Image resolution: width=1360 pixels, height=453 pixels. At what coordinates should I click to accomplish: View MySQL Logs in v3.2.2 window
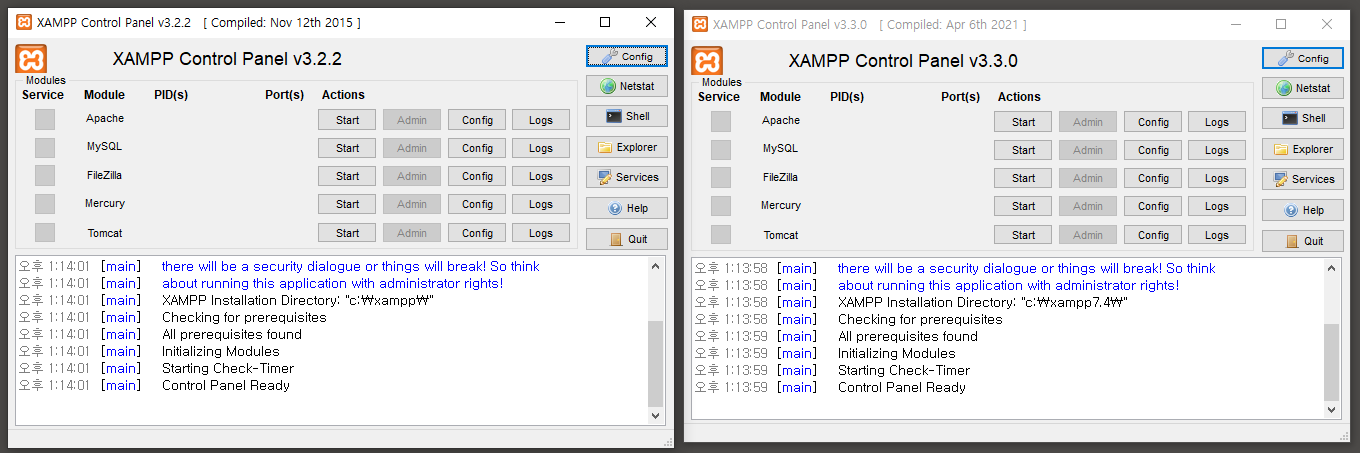(541, 148)
